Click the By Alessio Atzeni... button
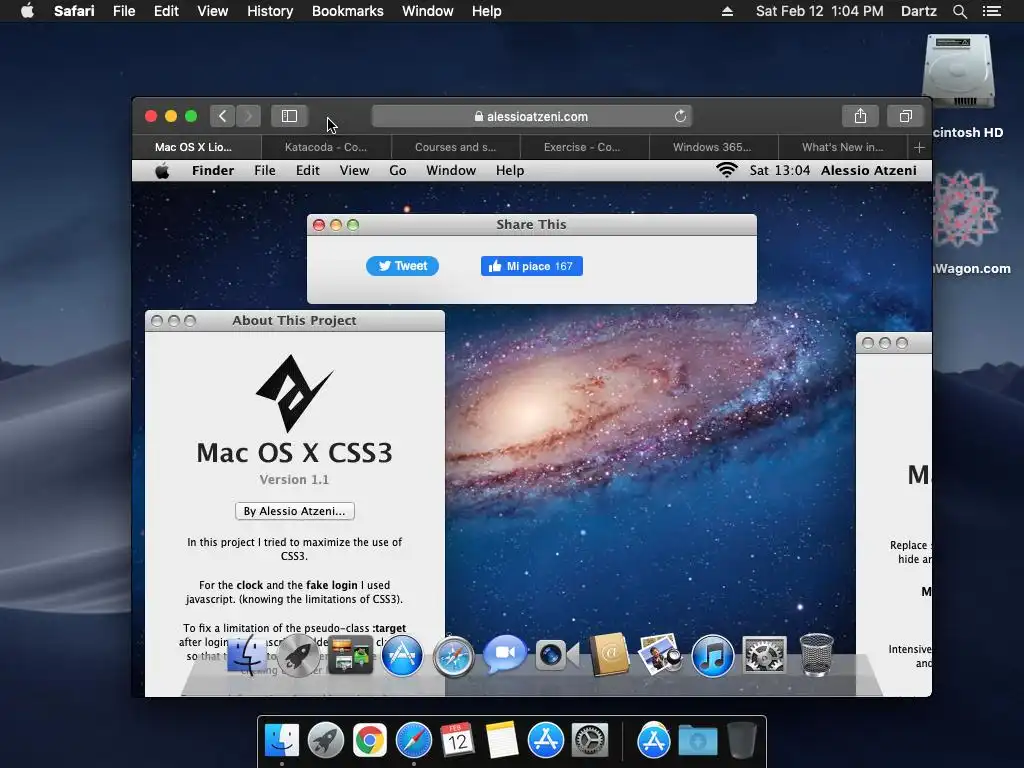The height and width of the screenshot is (768, 1024). click(x=295, y=511)
